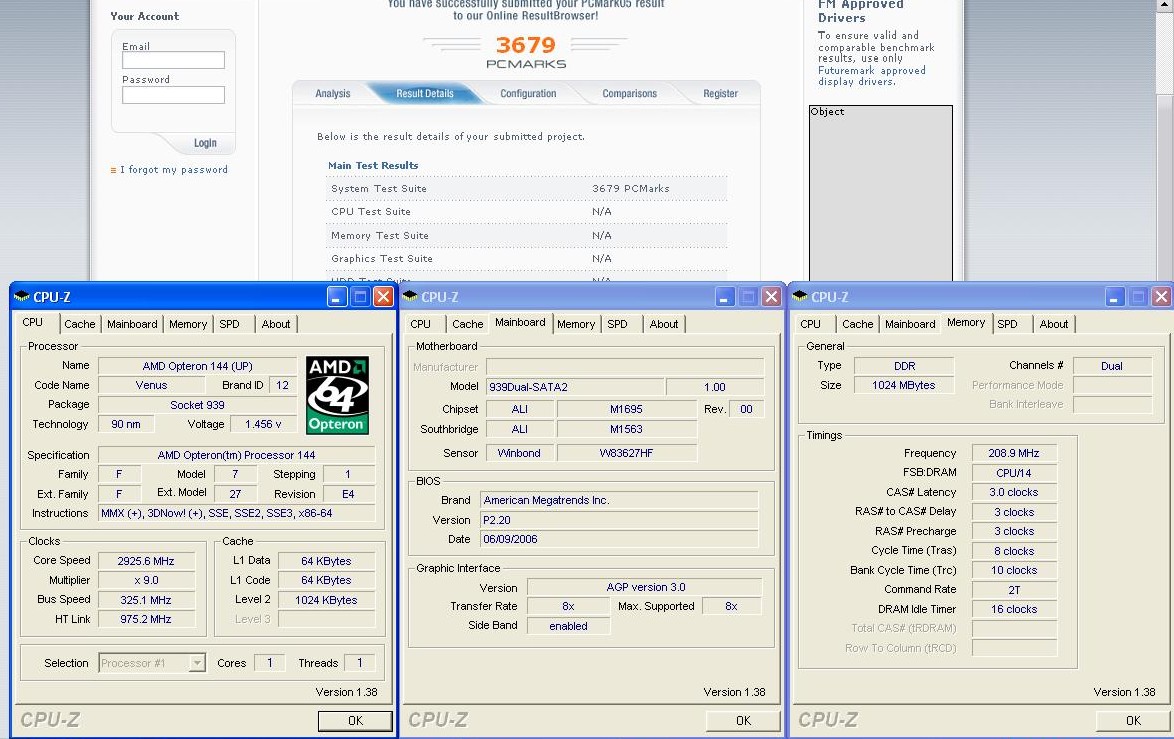The width and height of the screenshot is (1174, 739).
Task: Click the FSB:DRAM value 'CPU/14'
Action: pos(1014,473)
